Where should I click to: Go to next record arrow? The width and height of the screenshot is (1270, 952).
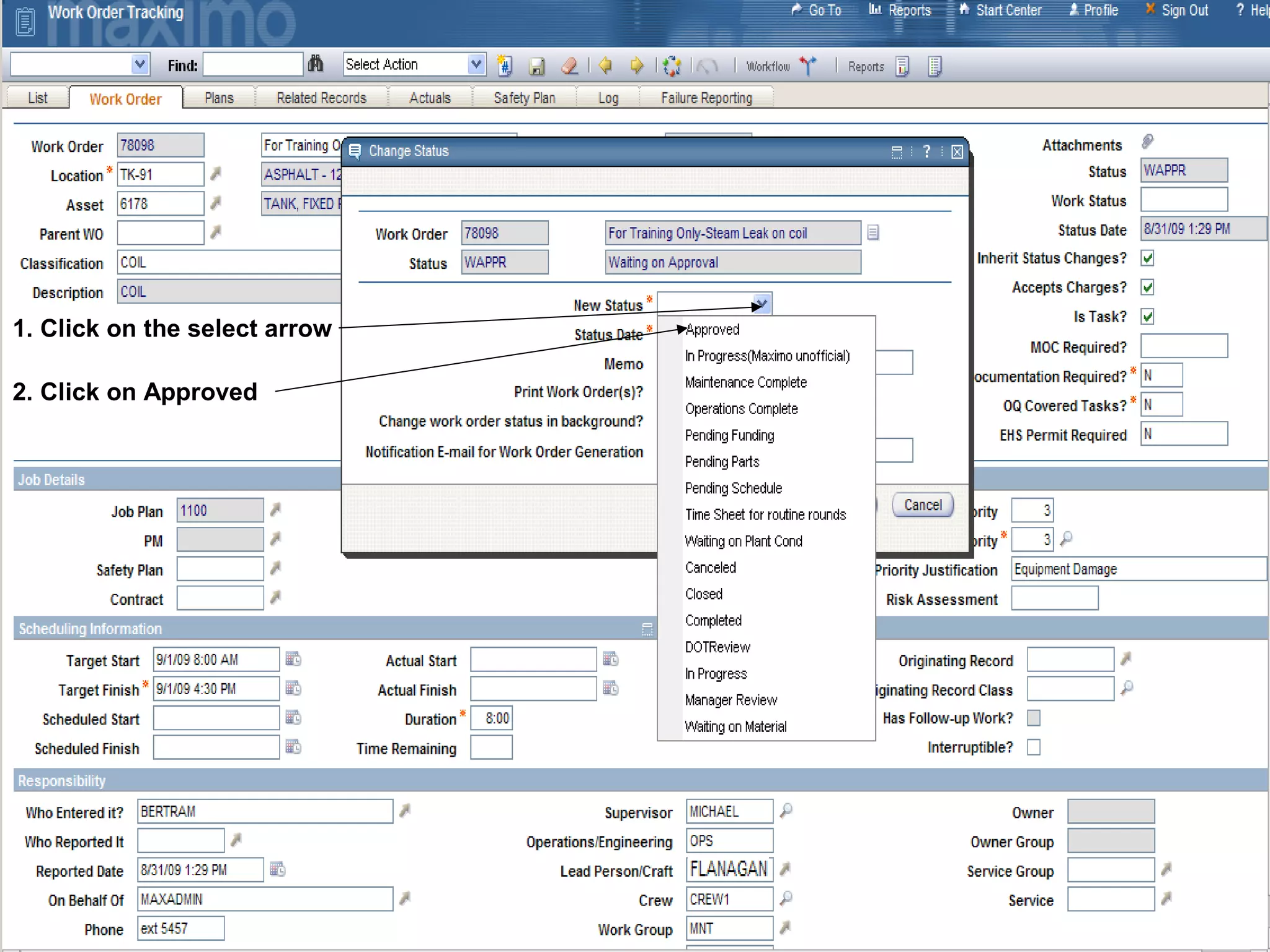pos(637,65)
